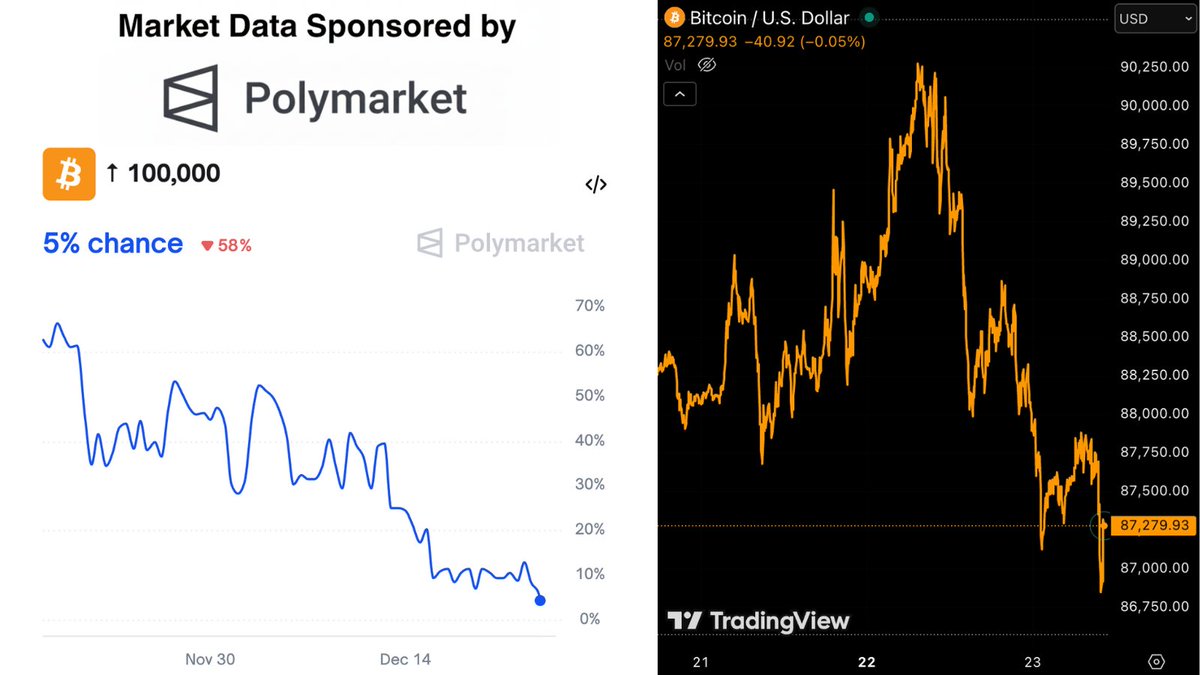The width and height of the screenshot is (1200, 675).
Task: Open the embed code icon
Action: [596, 184]
